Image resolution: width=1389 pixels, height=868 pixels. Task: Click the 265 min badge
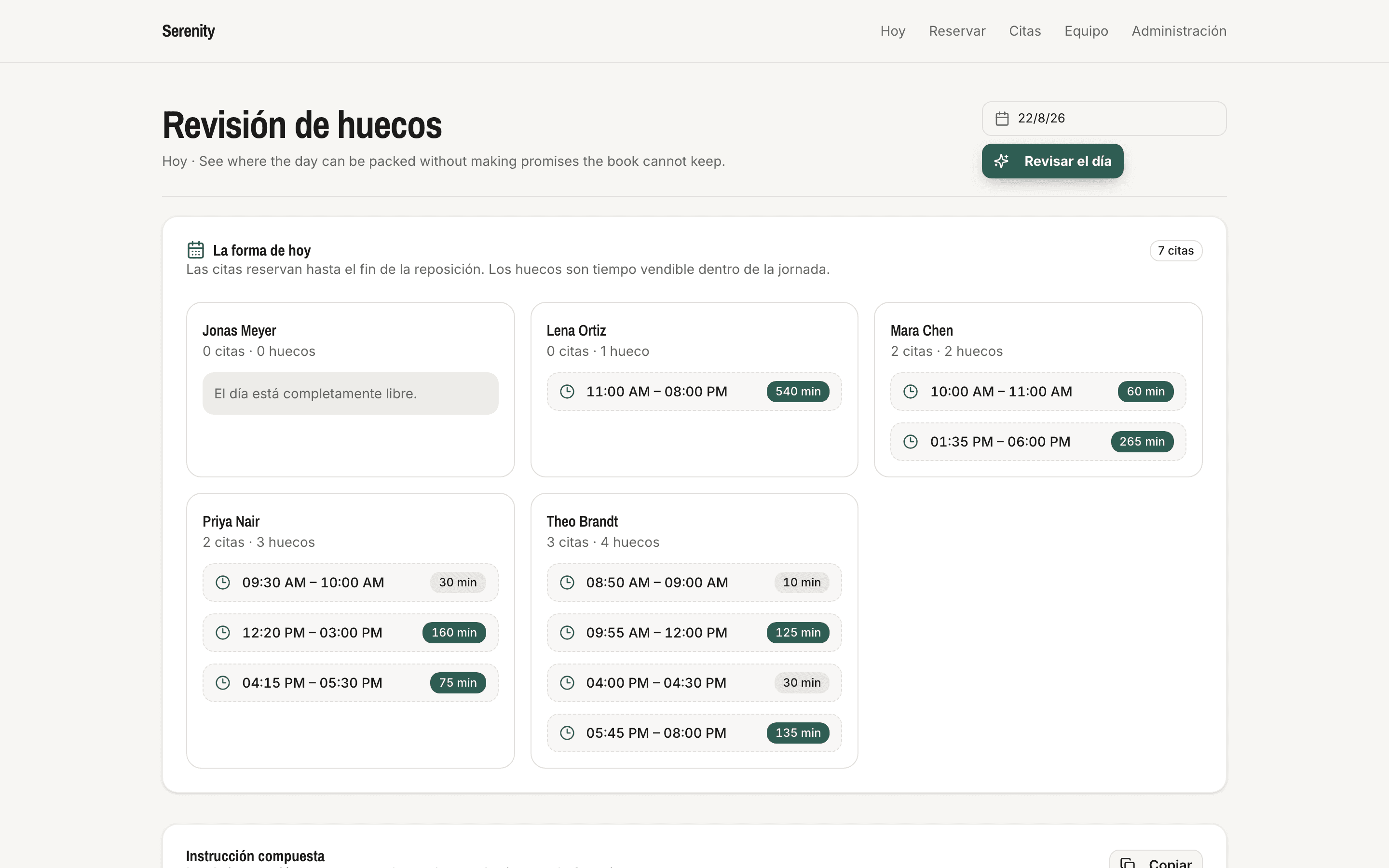(x=1142, y=441)
